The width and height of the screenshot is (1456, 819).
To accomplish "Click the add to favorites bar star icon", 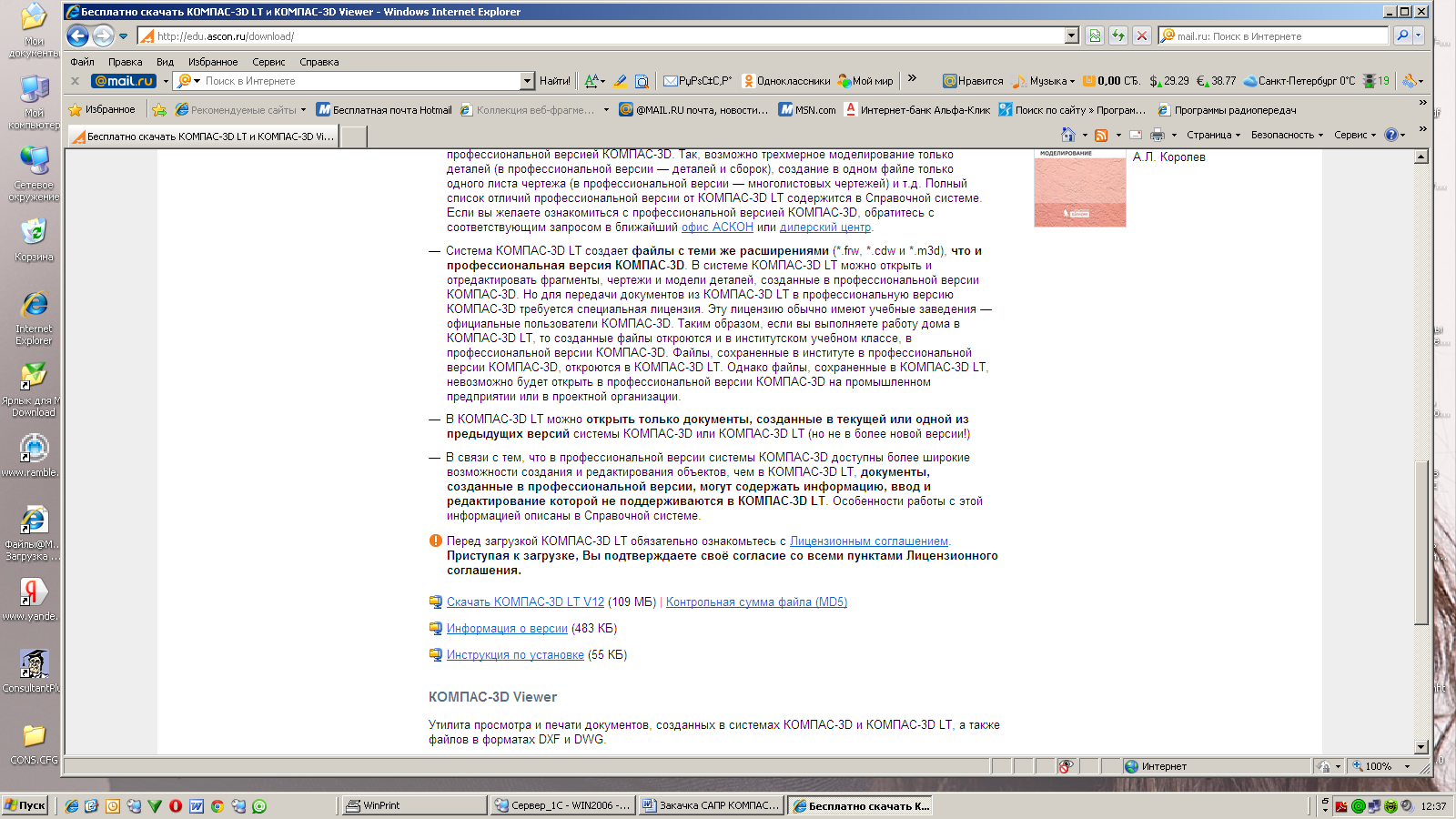I will 159,109.
